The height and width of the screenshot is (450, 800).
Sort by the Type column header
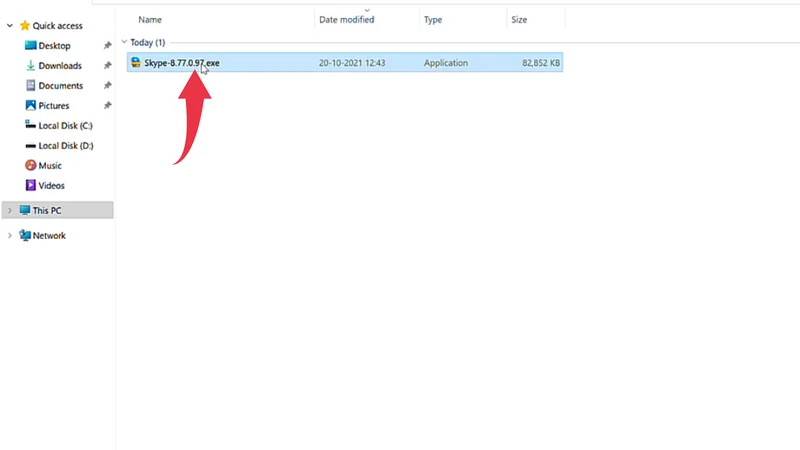433,19
